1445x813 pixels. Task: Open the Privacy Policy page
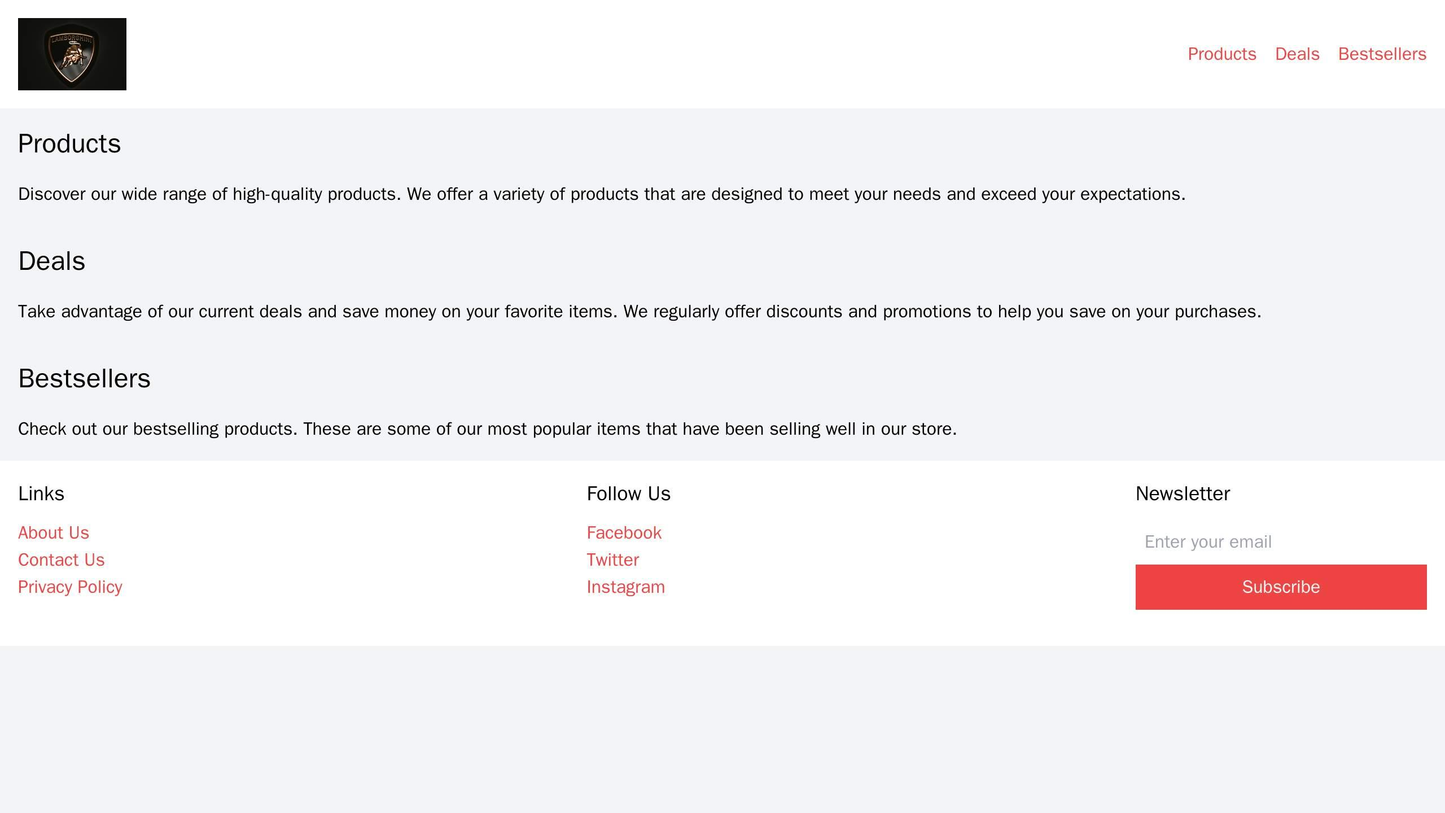(67, 586)
